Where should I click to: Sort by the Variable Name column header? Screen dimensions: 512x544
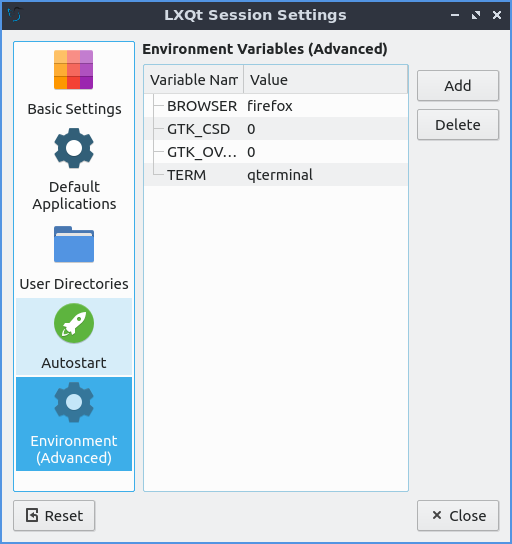[x=194, y=79]
